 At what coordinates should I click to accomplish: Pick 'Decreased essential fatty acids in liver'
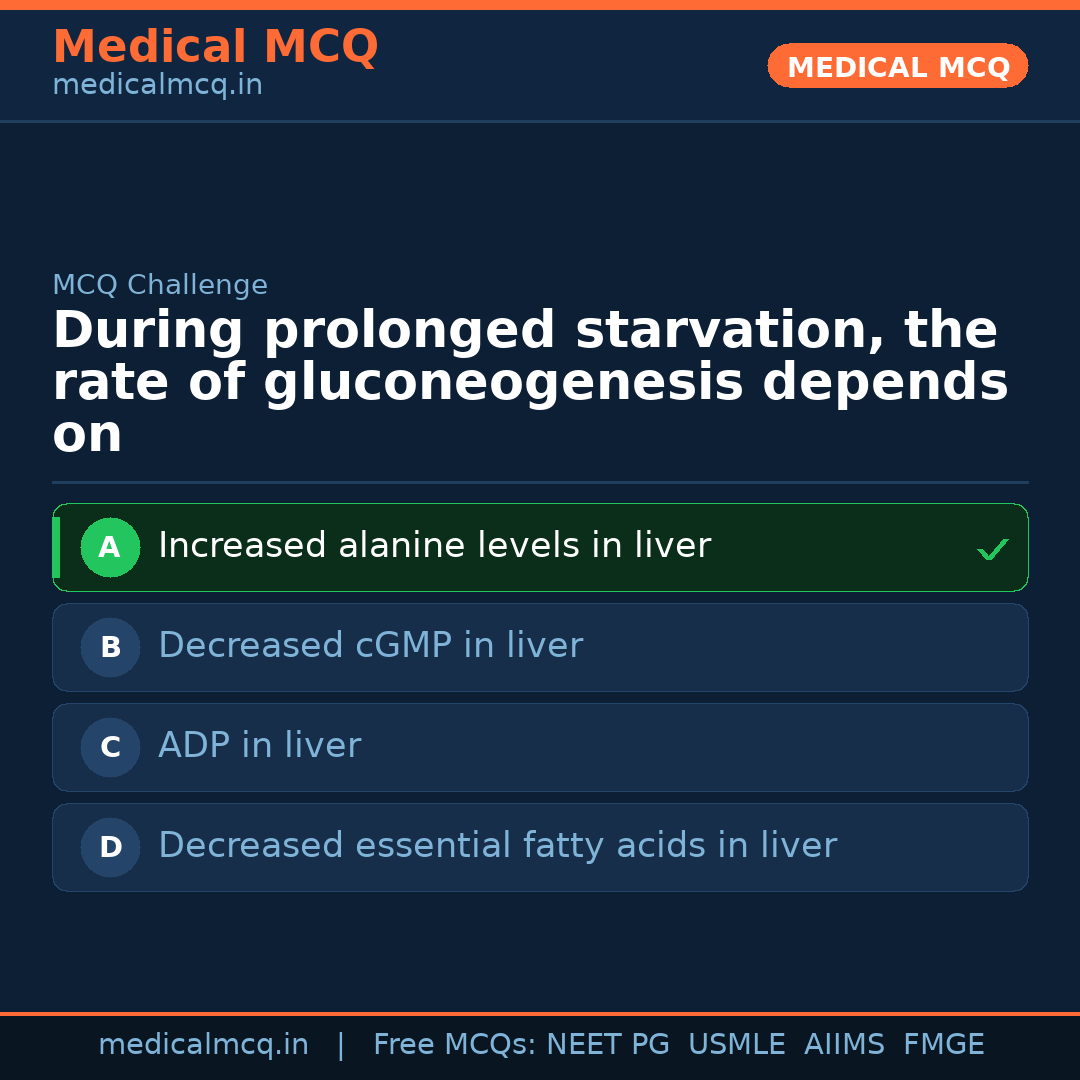[x=497, y=846]
